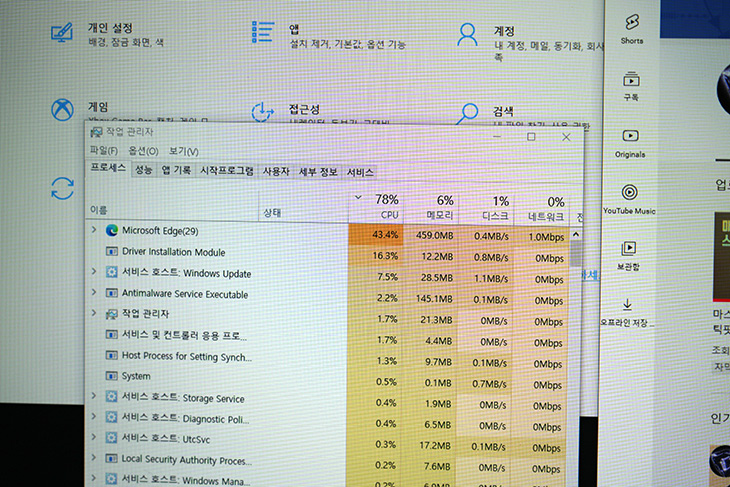Switch to the 세부 정보 tab
This screenshot has height=487, width=730.
tap(318, 172)
